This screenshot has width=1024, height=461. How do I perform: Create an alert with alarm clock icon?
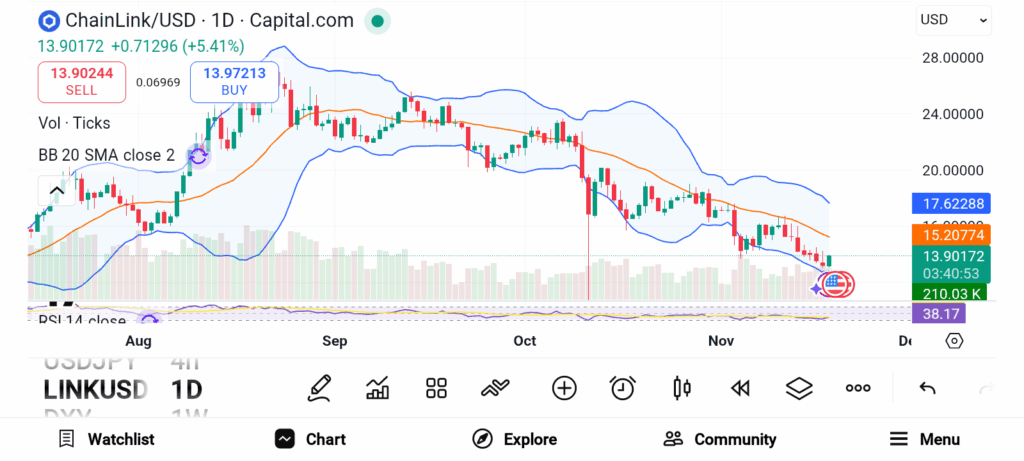623,388
